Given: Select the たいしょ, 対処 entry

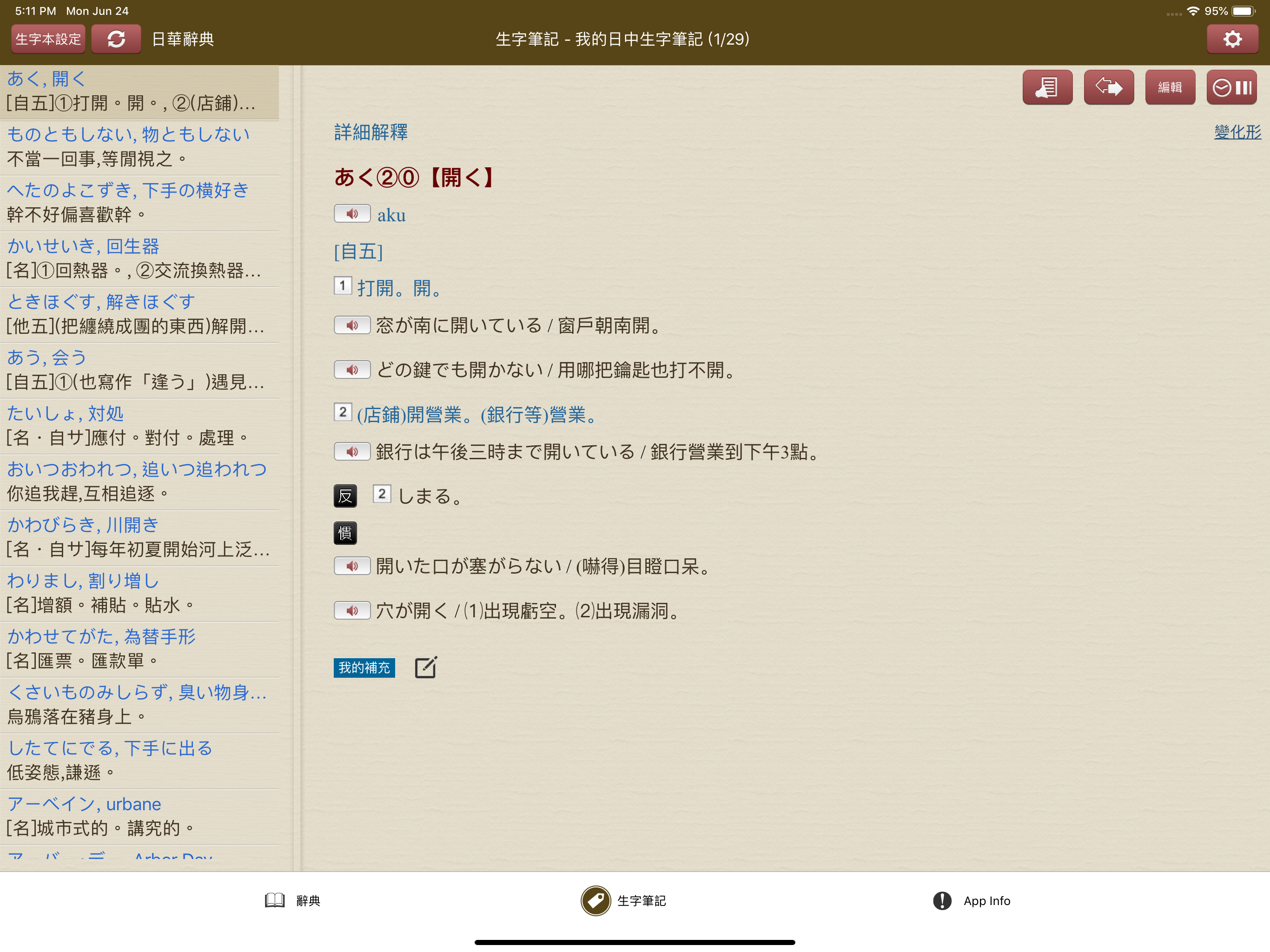Looking at the screenshot, I should click(139, 426).
